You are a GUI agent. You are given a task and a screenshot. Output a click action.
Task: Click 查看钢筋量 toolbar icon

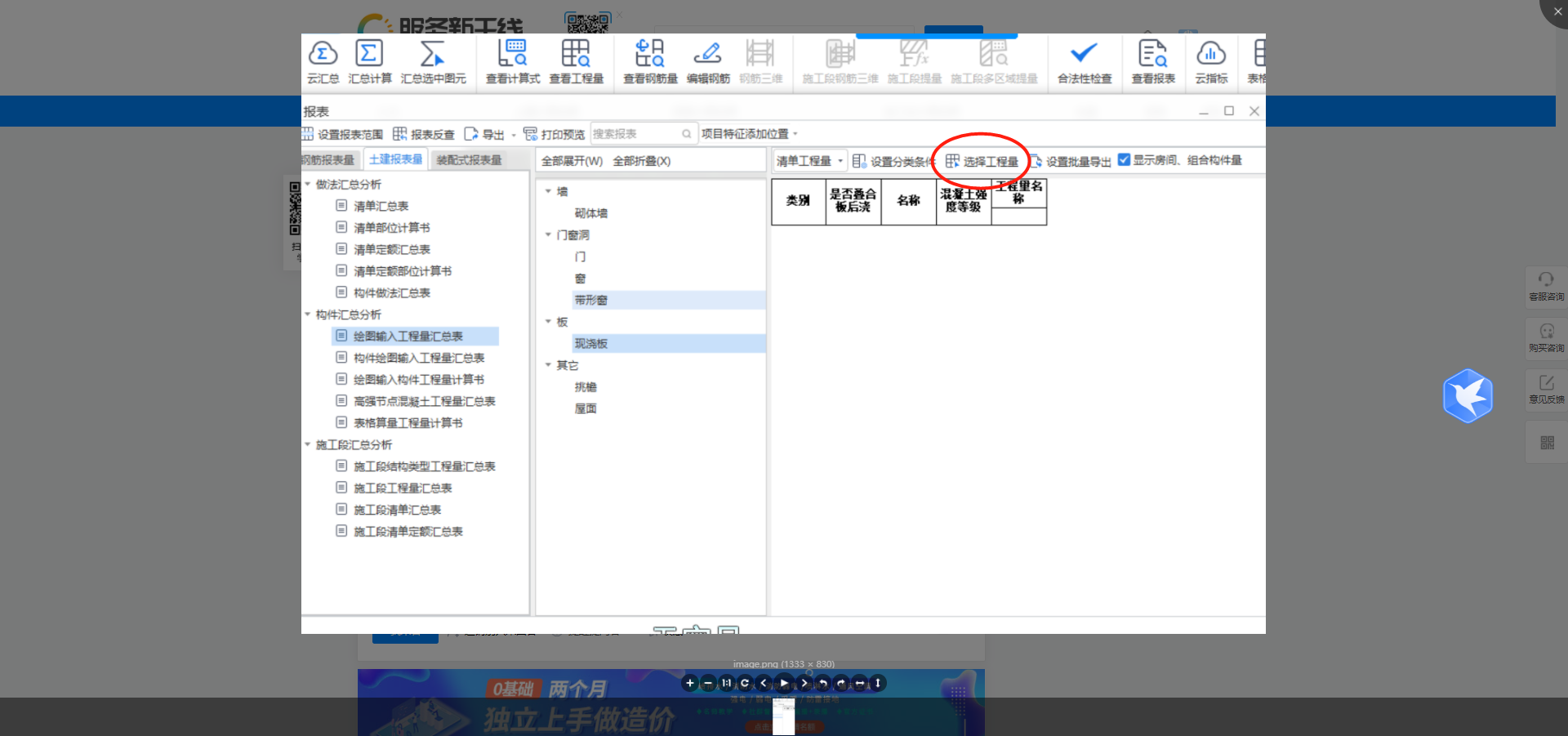point(650,63)
